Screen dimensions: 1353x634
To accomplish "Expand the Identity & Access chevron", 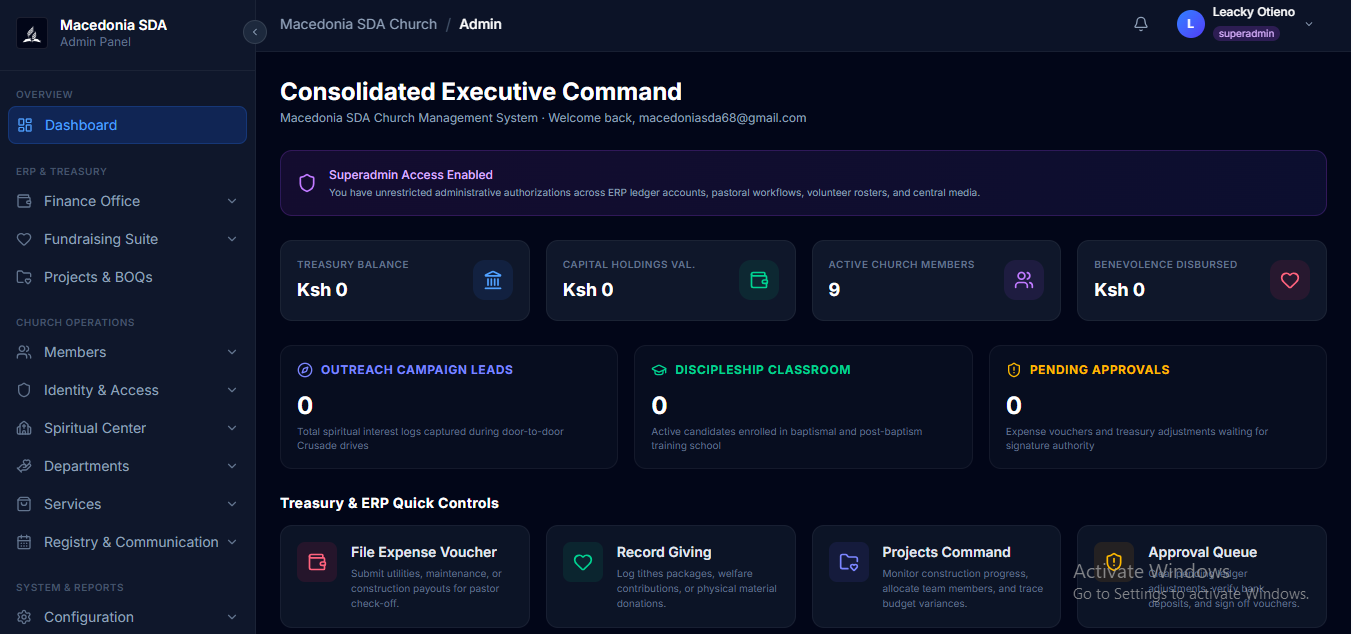I will [232, 390].
